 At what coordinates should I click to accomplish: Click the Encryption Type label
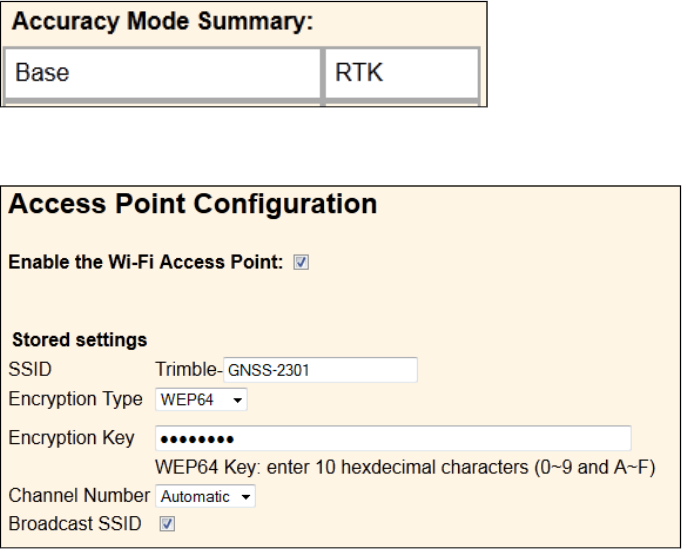75,400
